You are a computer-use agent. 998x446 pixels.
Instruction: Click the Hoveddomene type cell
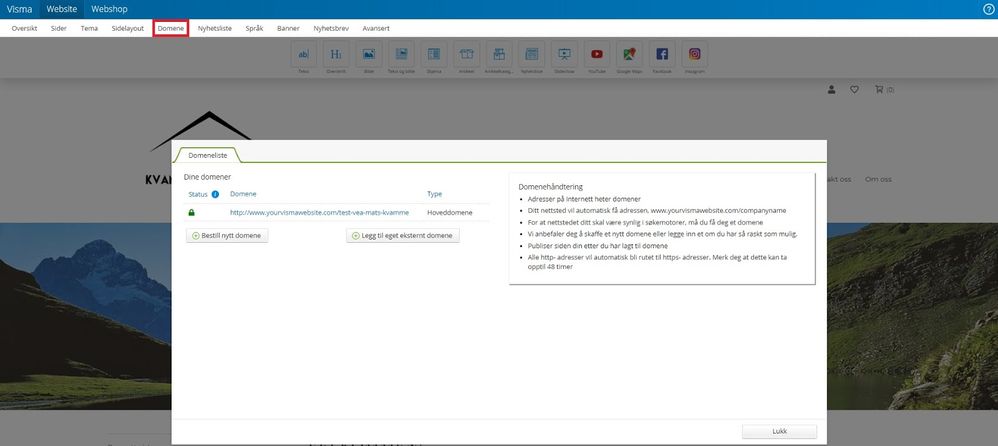coord(449,213)
